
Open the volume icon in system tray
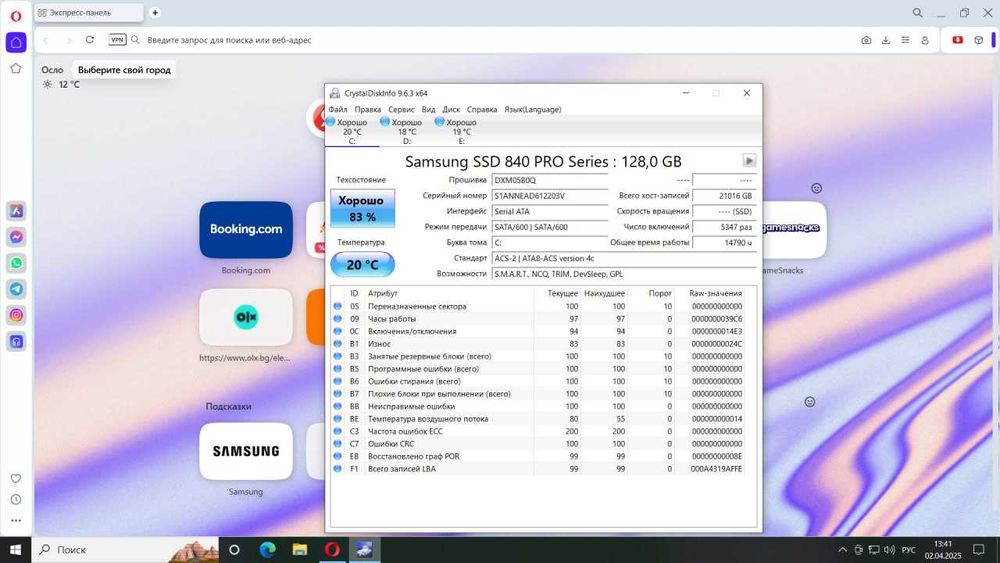(890, 550)
